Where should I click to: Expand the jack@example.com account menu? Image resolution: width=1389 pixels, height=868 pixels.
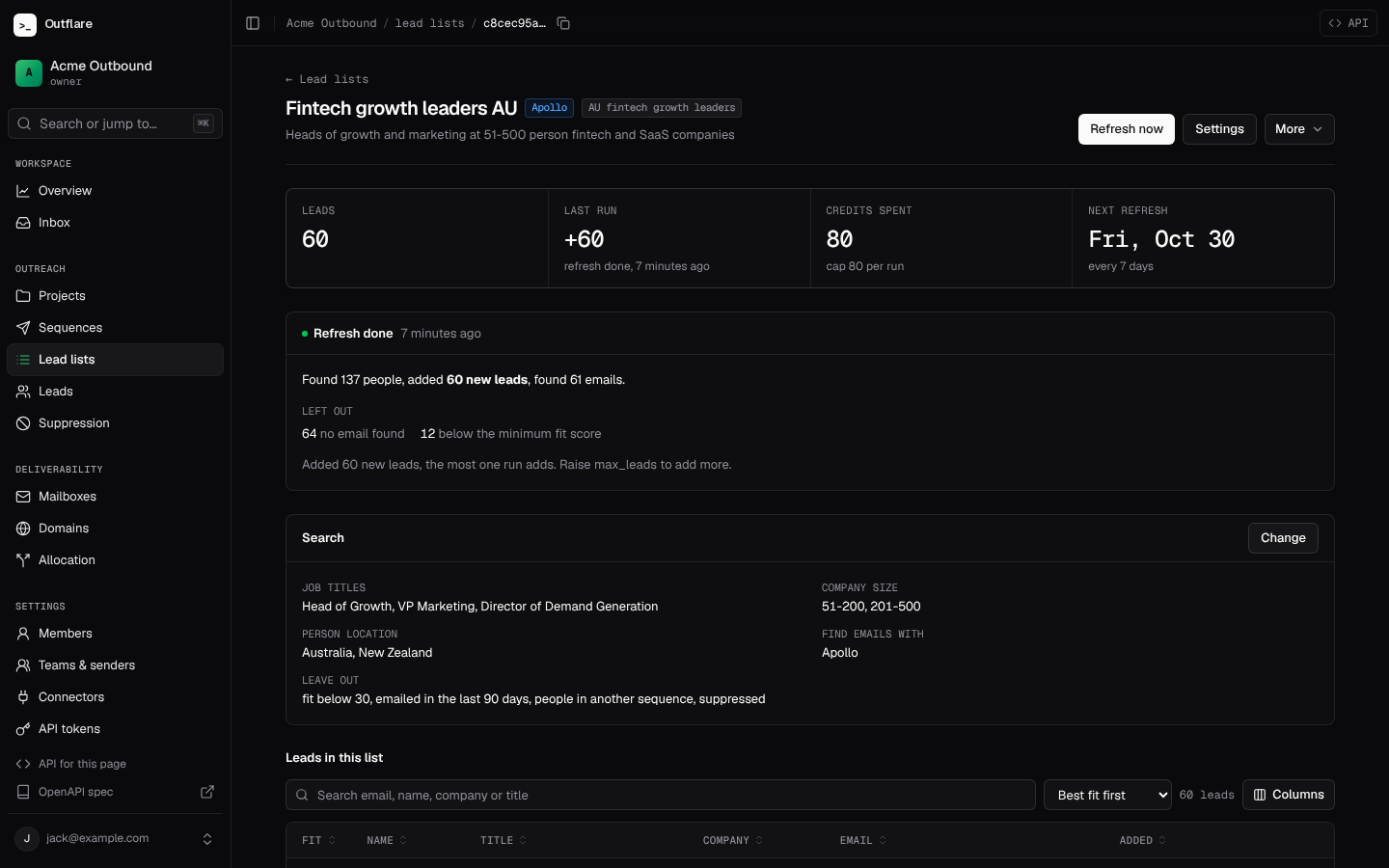point(115,838)
